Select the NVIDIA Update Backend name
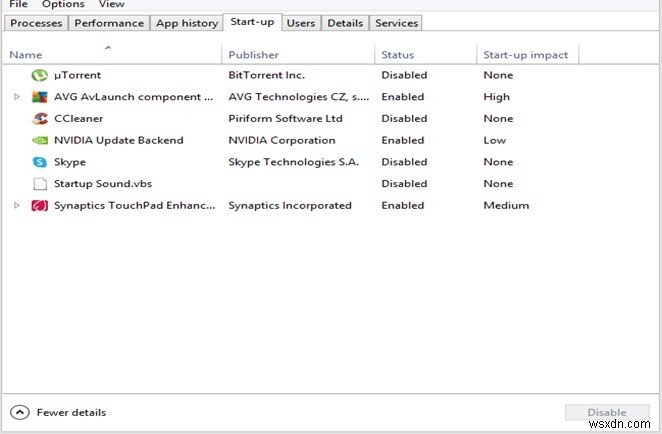This screenshot has width=662, height=434. click(x=119, y=140)
